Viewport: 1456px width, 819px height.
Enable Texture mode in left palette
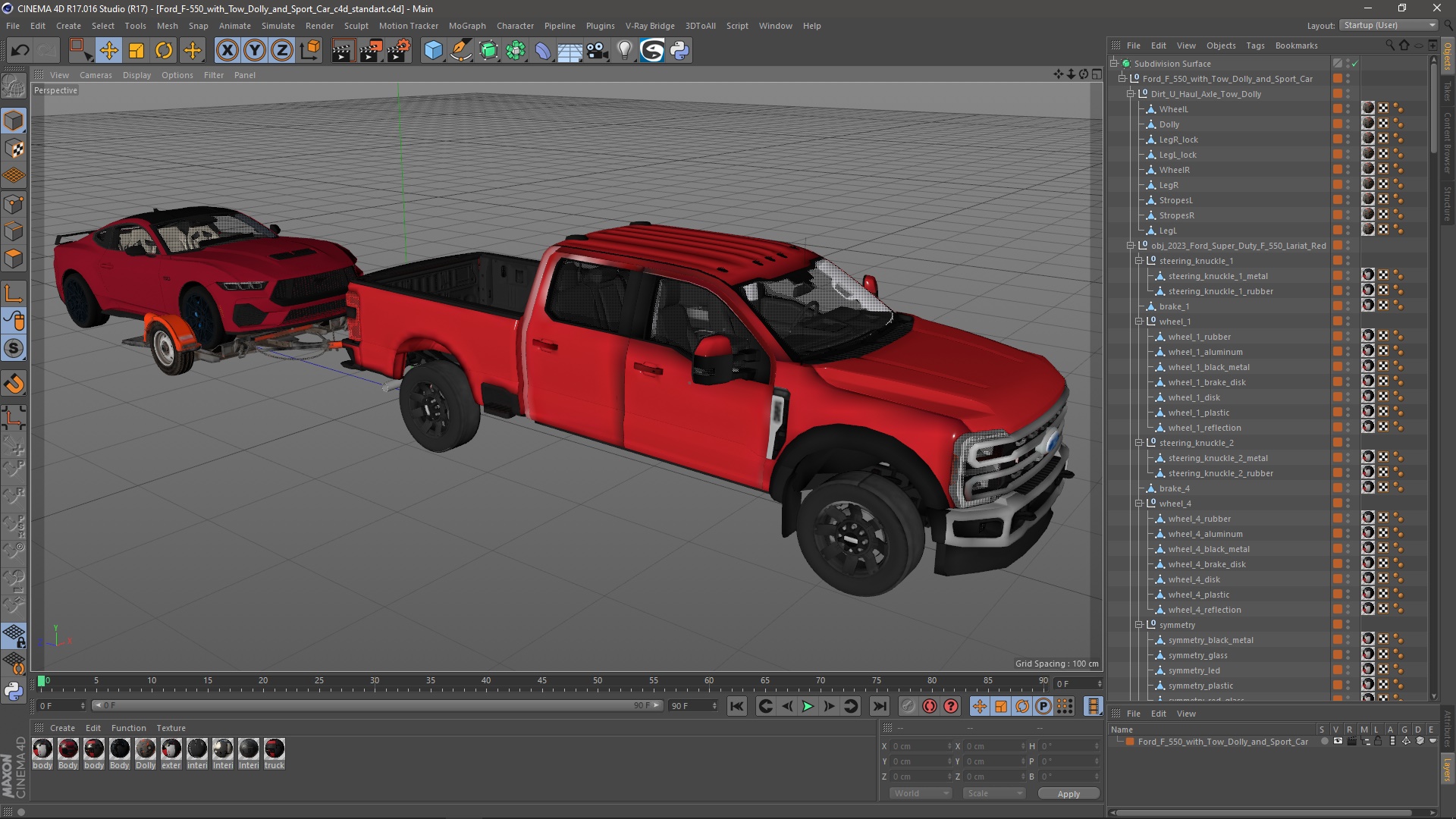click(14, 149)
